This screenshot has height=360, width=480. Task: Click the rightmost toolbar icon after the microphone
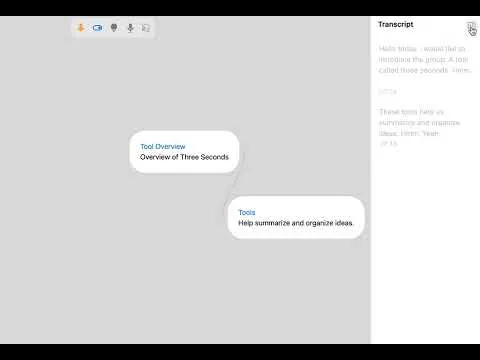pyautogui.click(x=146, y=28)
